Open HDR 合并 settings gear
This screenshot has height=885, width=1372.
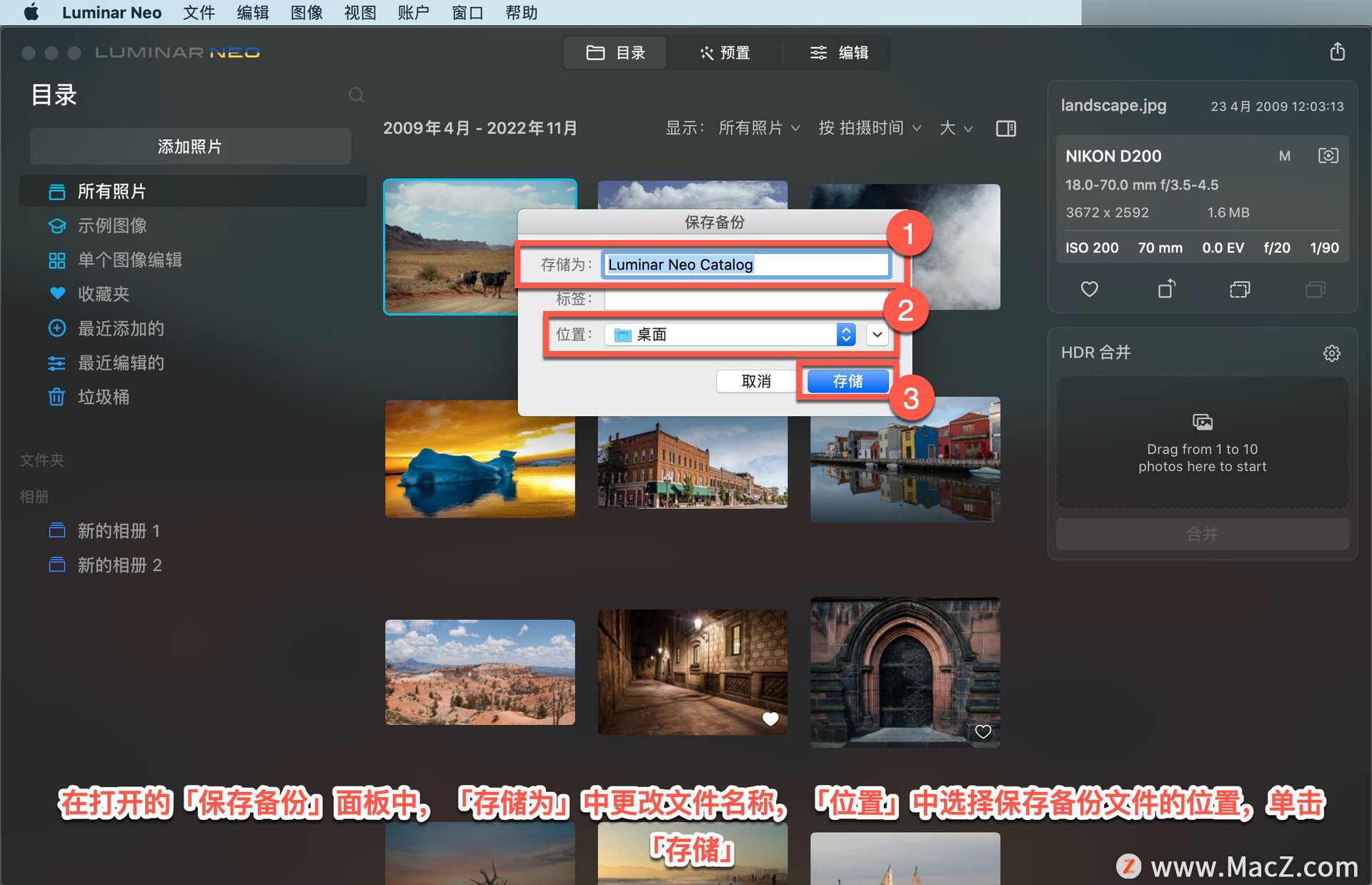click(1331, 353)
